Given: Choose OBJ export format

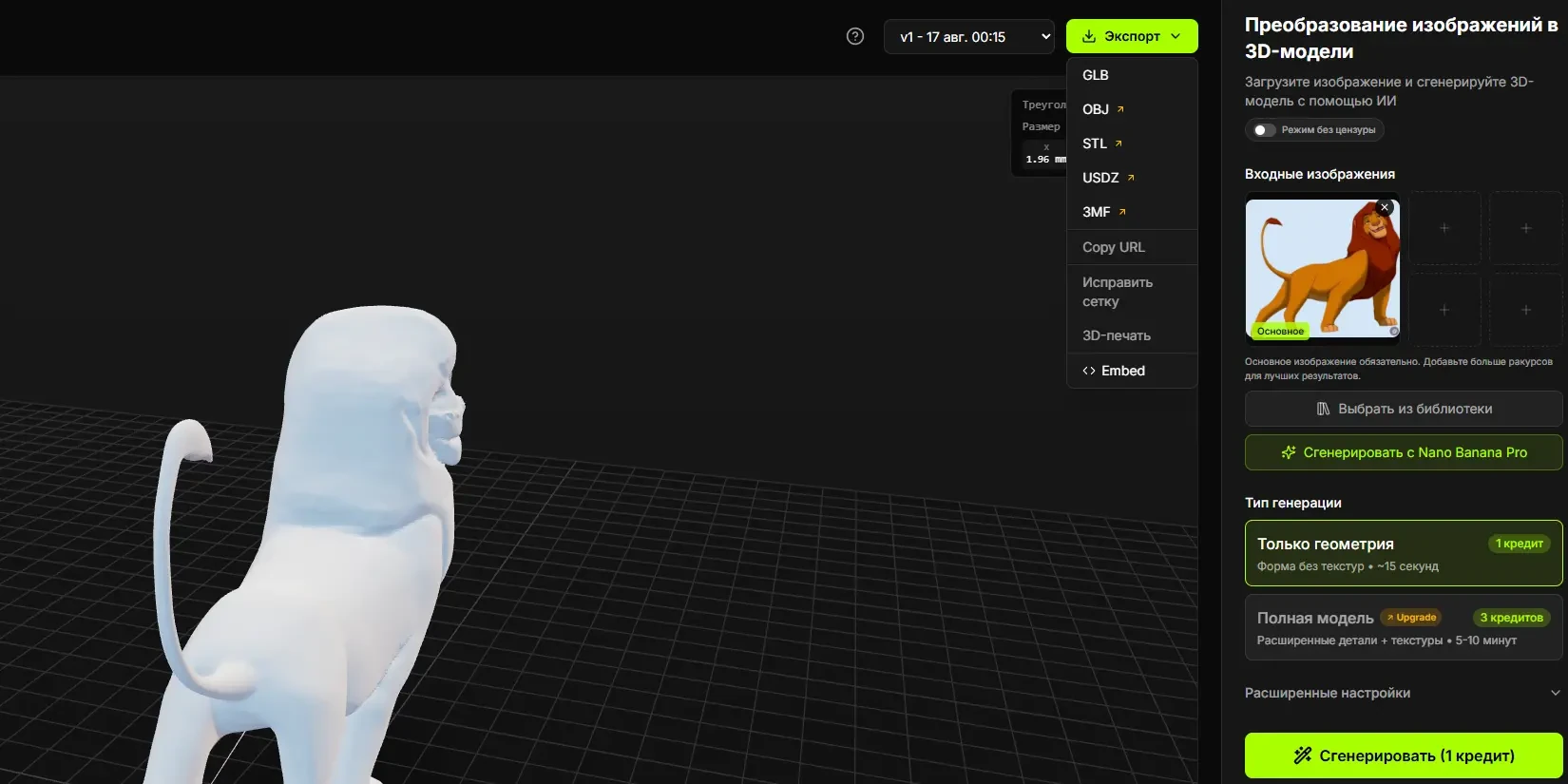Looking at the screenshot, I should click(x=1132, y=109).
